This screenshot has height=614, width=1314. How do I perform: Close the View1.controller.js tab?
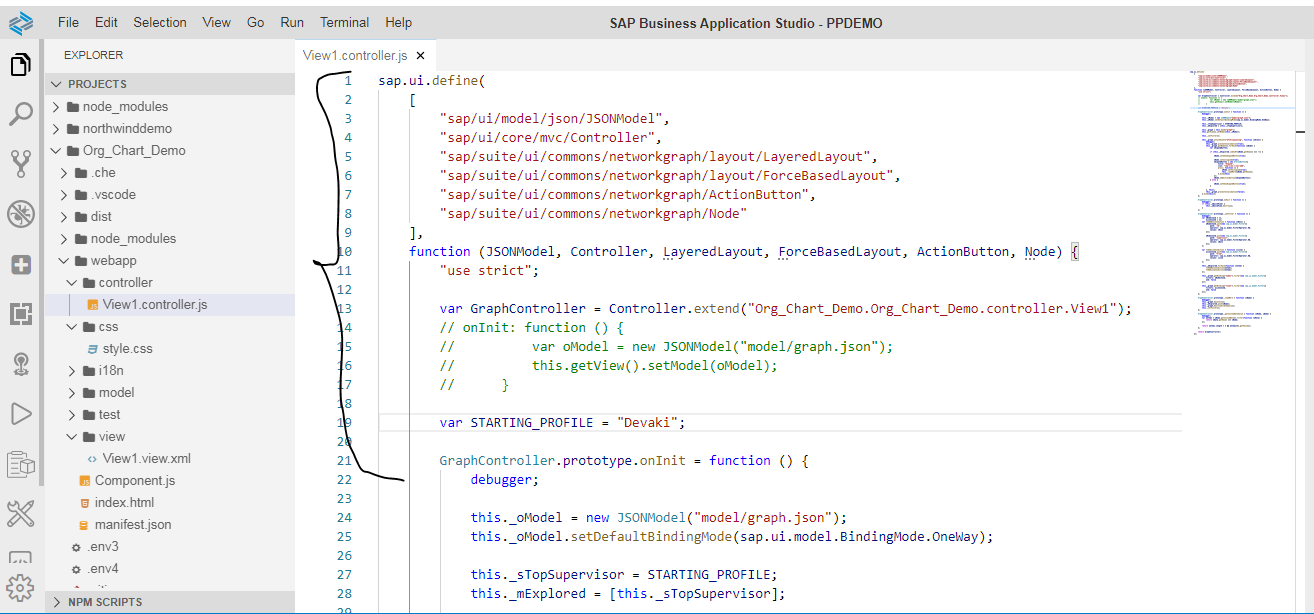(420, 56)
